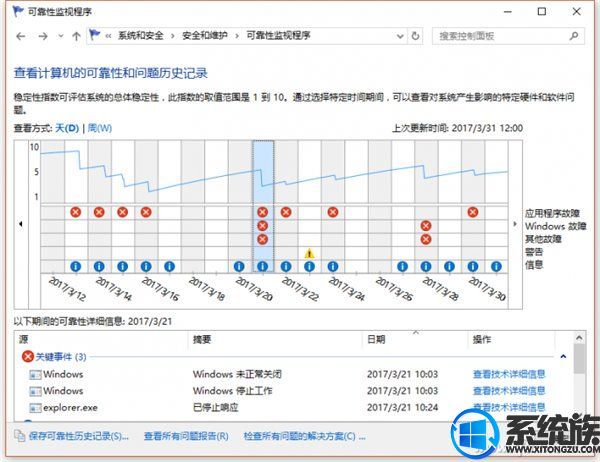
Task: Expand address bar history dropdown
Action: [x=400, y=36]
